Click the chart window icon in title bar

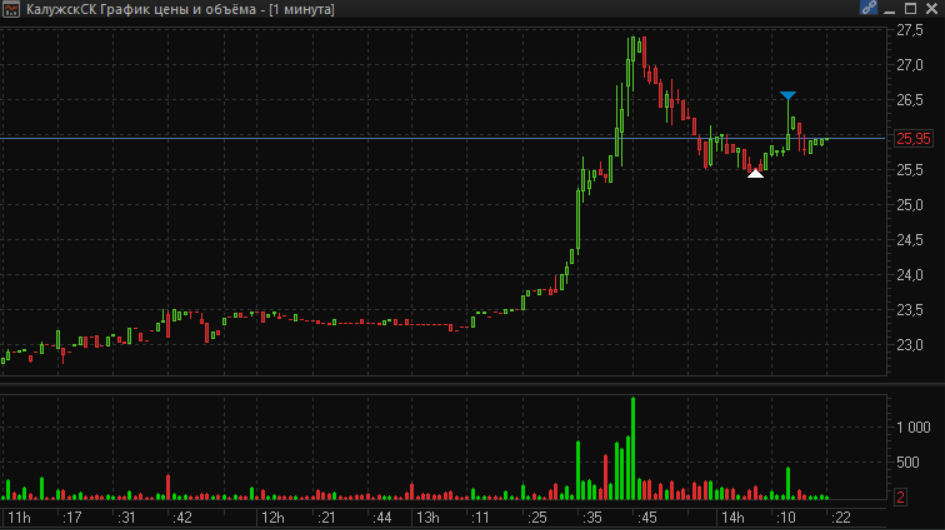11,9
